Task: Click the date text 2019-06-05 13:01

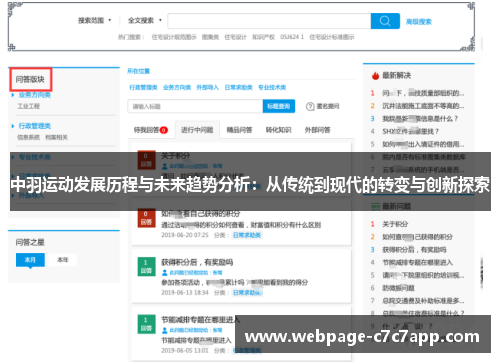Action: click(x=185, y=350)
